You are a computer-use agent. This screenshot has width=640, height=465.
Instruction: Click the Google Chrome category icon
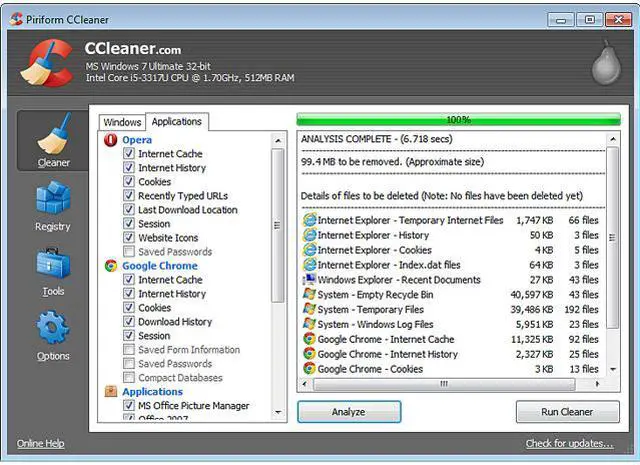click(x=111, y=266)
